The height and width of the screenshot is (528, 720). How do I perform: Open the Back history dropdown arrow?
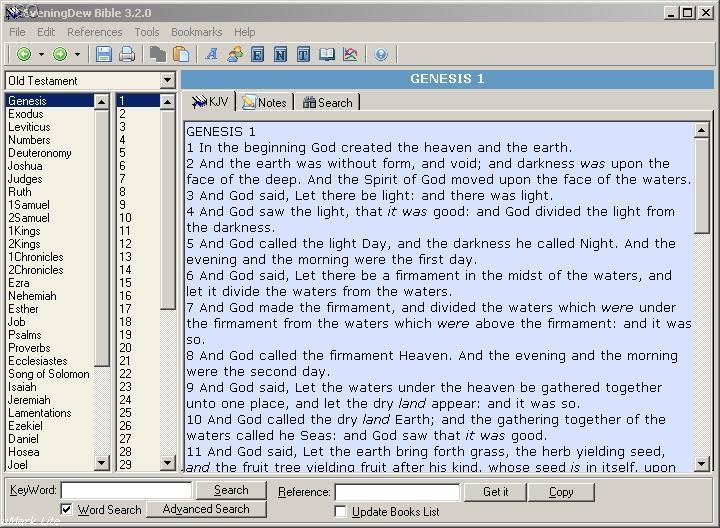point(41,54)
